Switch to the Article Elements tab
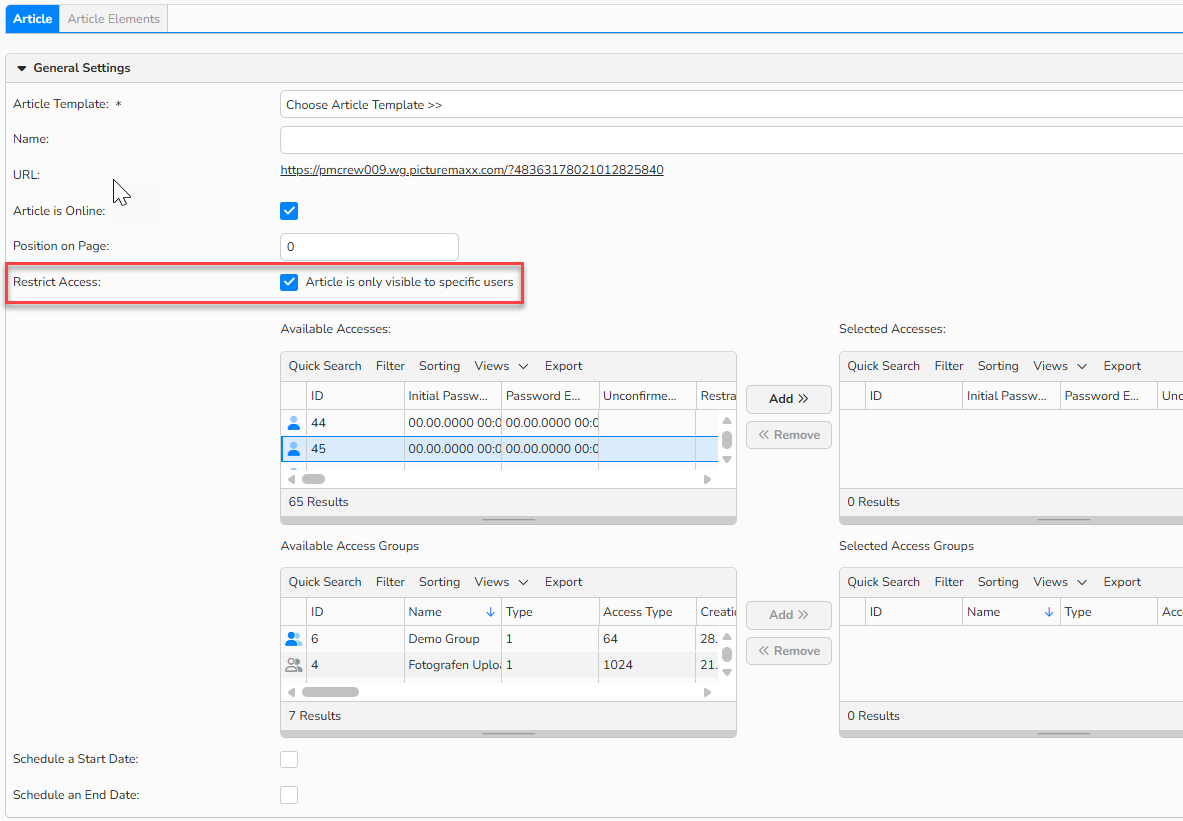This screenshot has height=821, width=1183. point(113,19)
